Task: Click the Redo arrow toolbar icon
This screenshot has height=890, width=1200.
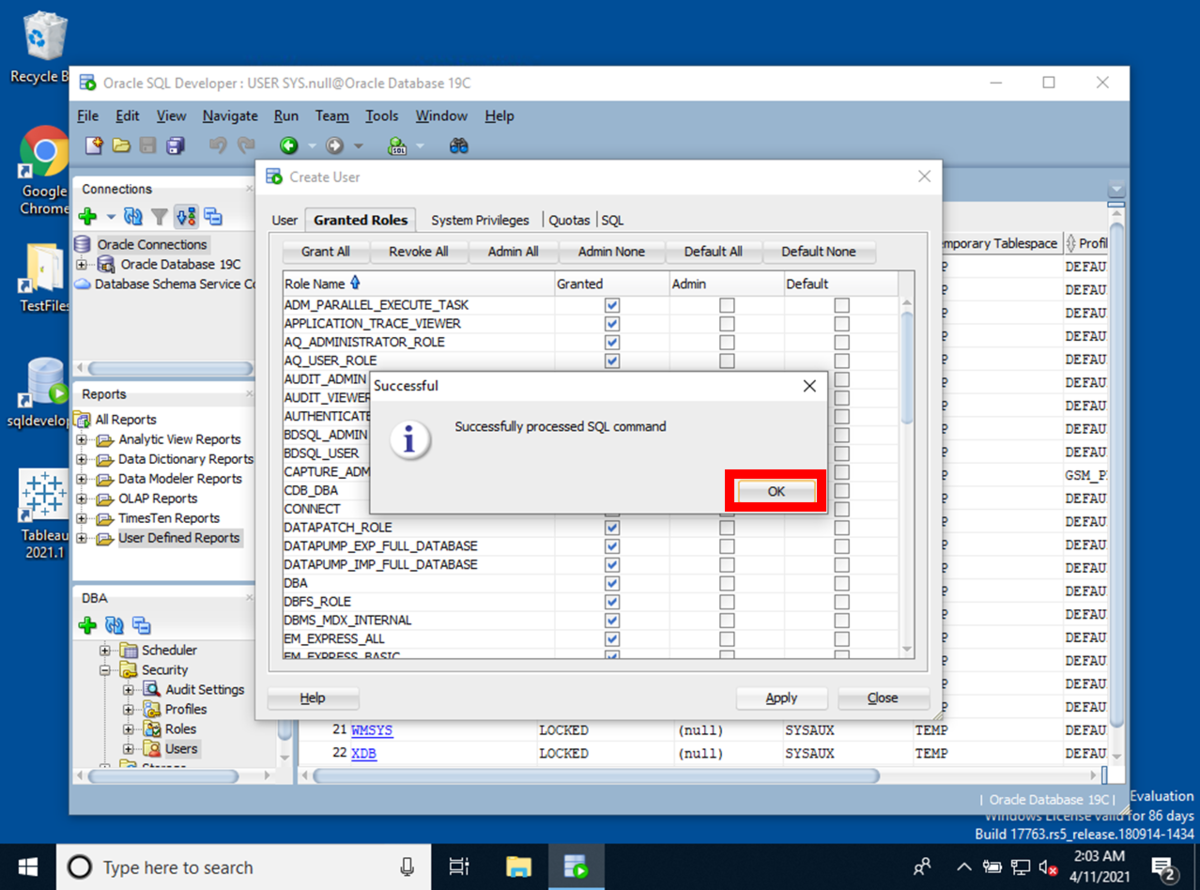Action: [x=245, y=146]
